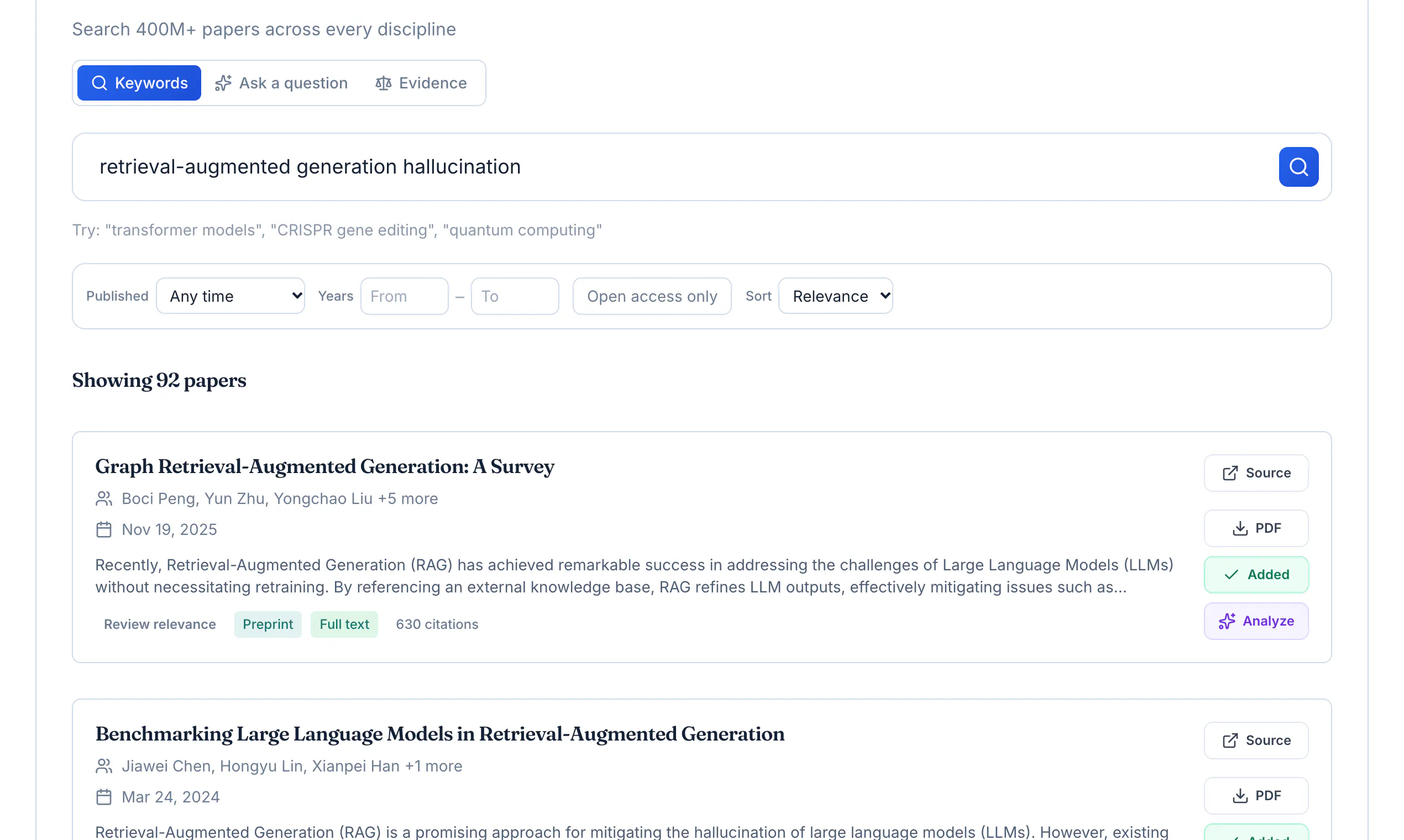Click the To year field

click(515, 296)
